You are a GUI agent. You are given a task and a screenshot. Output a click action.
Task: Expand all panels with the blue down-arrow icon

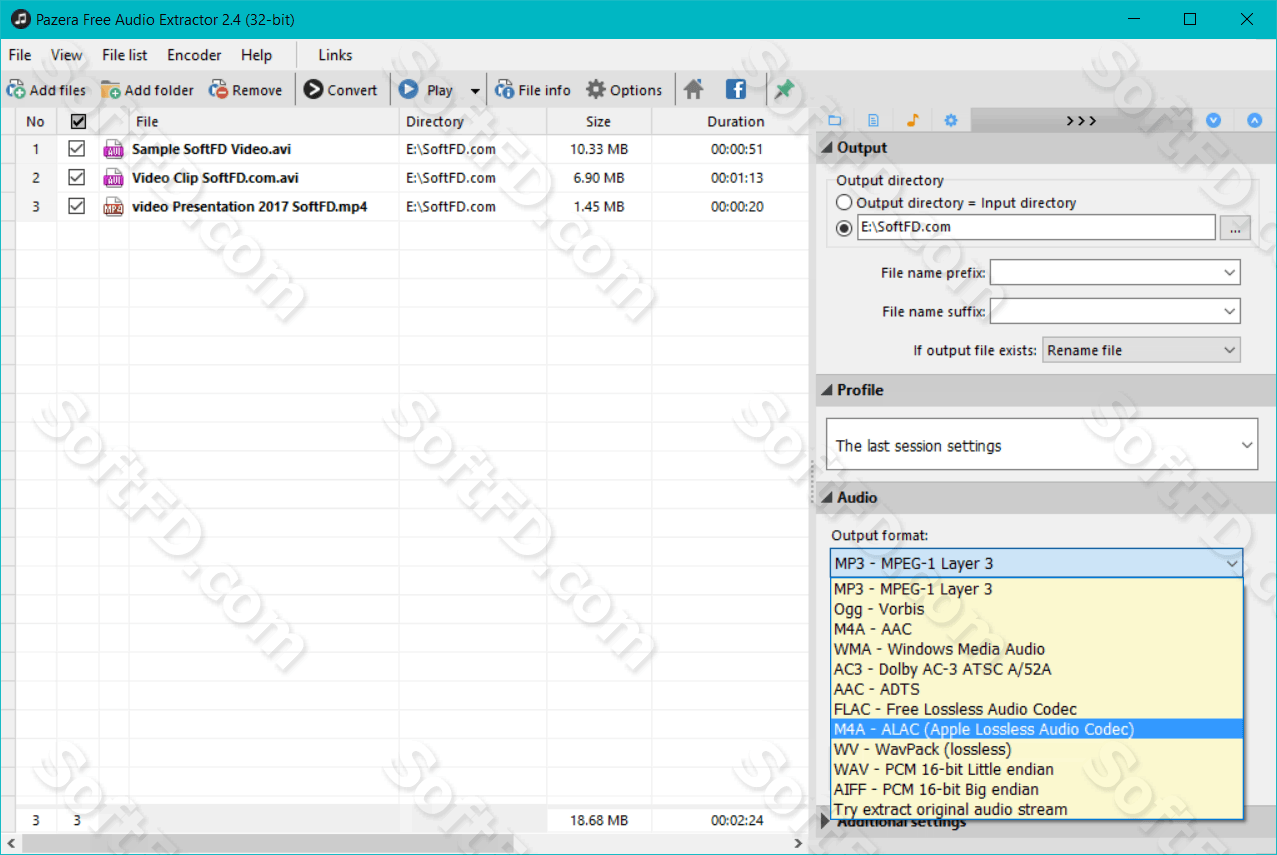click(x=1214, y=120)
